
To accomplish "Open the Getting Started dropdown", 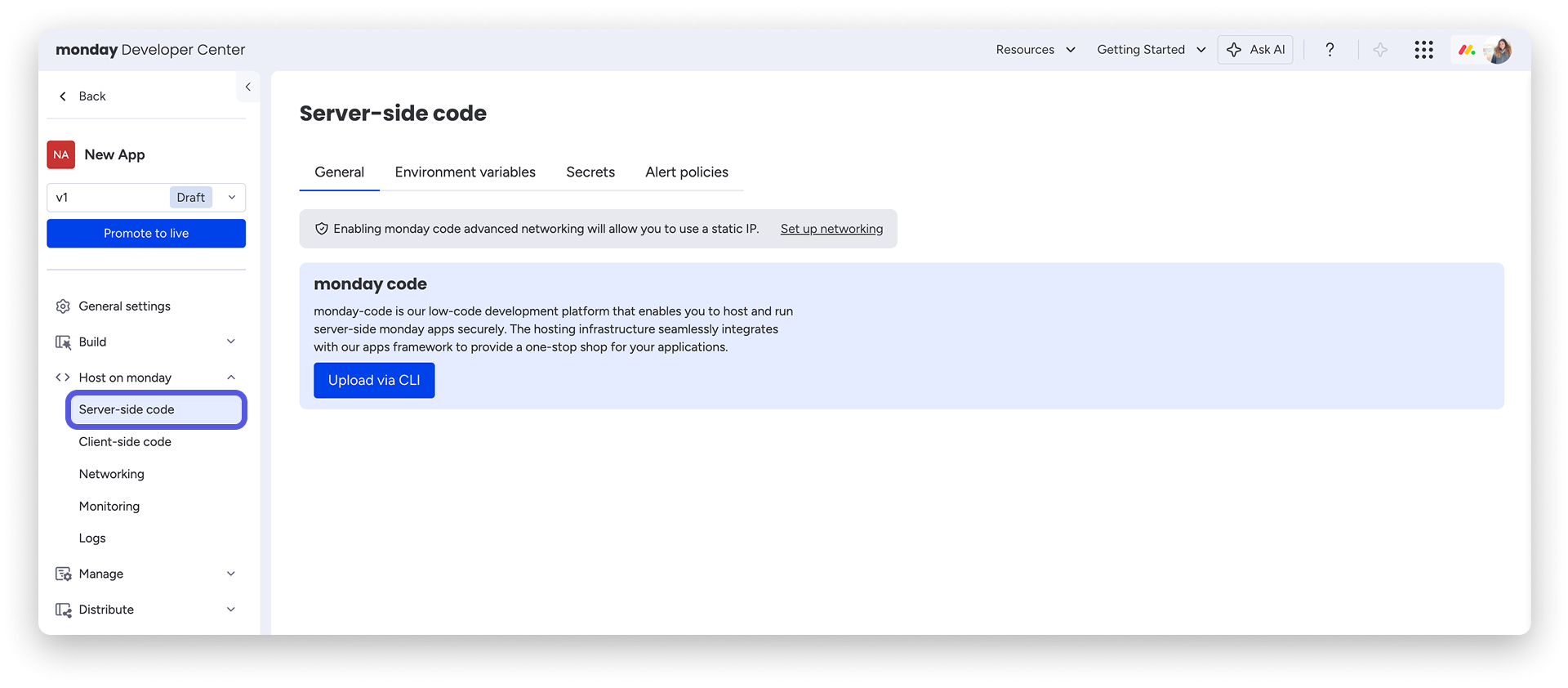I will tap(1151, 50).
